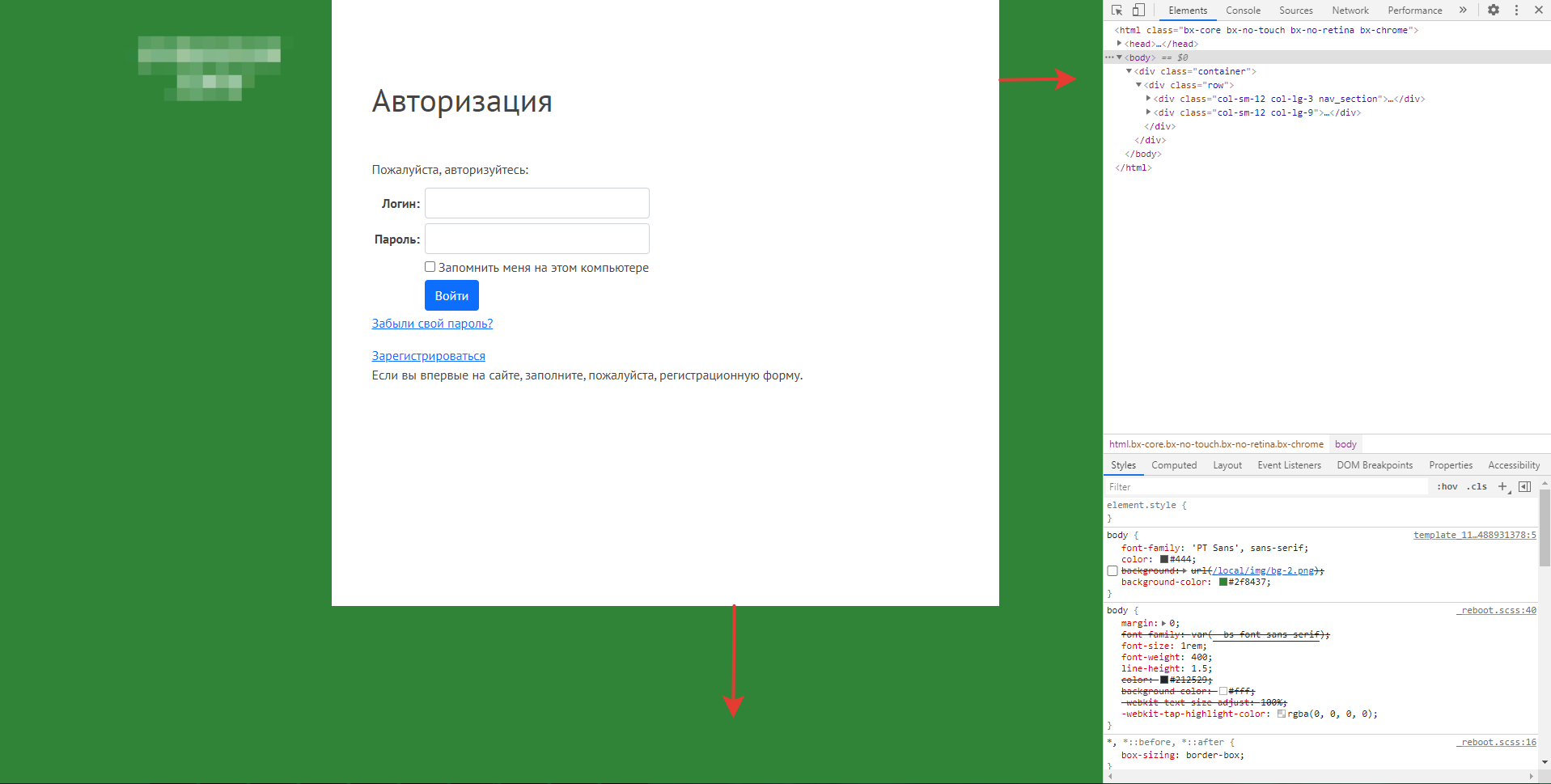The image size is (1551, 784).
Task: Click the element.style rule block
Action: (x=1321, y=511)
